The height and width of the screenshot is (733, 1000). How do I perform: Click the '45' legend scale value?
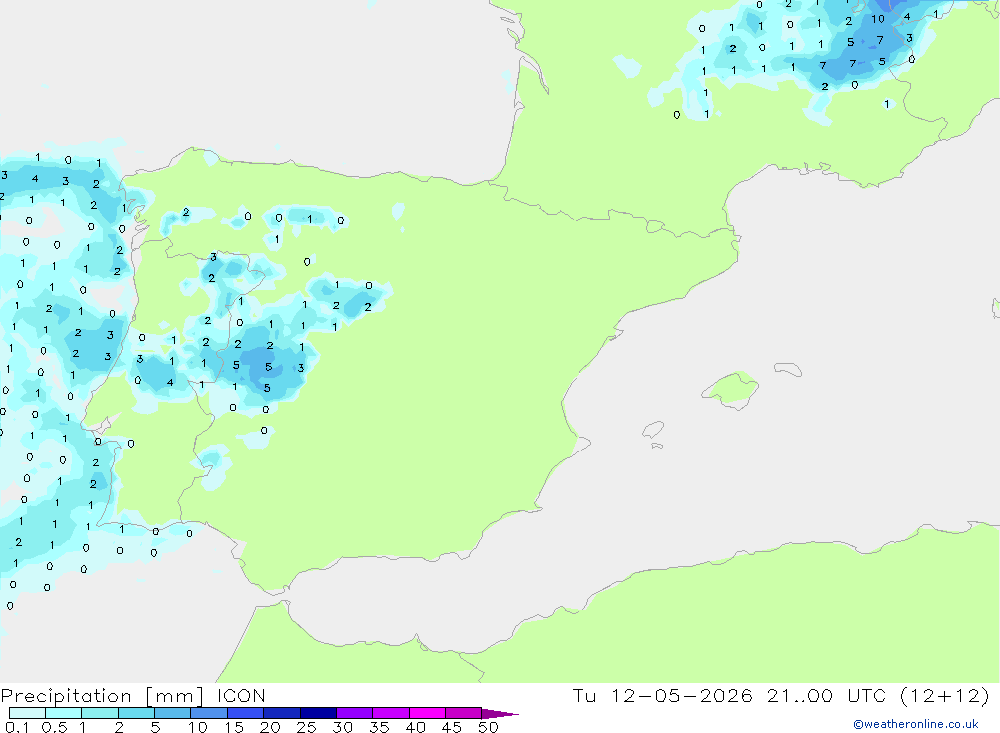click(452, 727)
